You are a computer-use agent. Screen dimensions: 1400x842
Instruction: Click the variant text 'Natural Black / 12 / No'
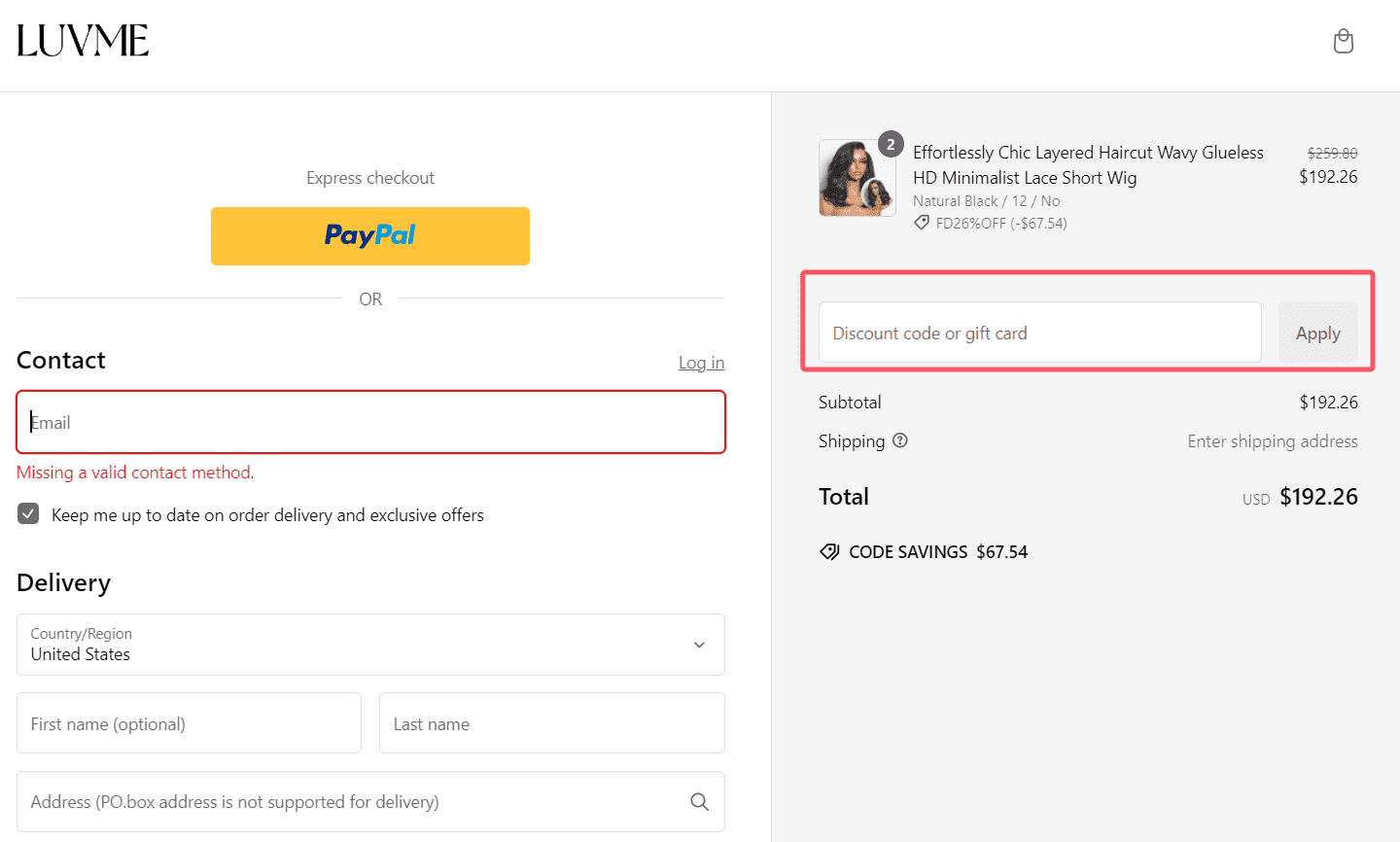click(986, 201)
